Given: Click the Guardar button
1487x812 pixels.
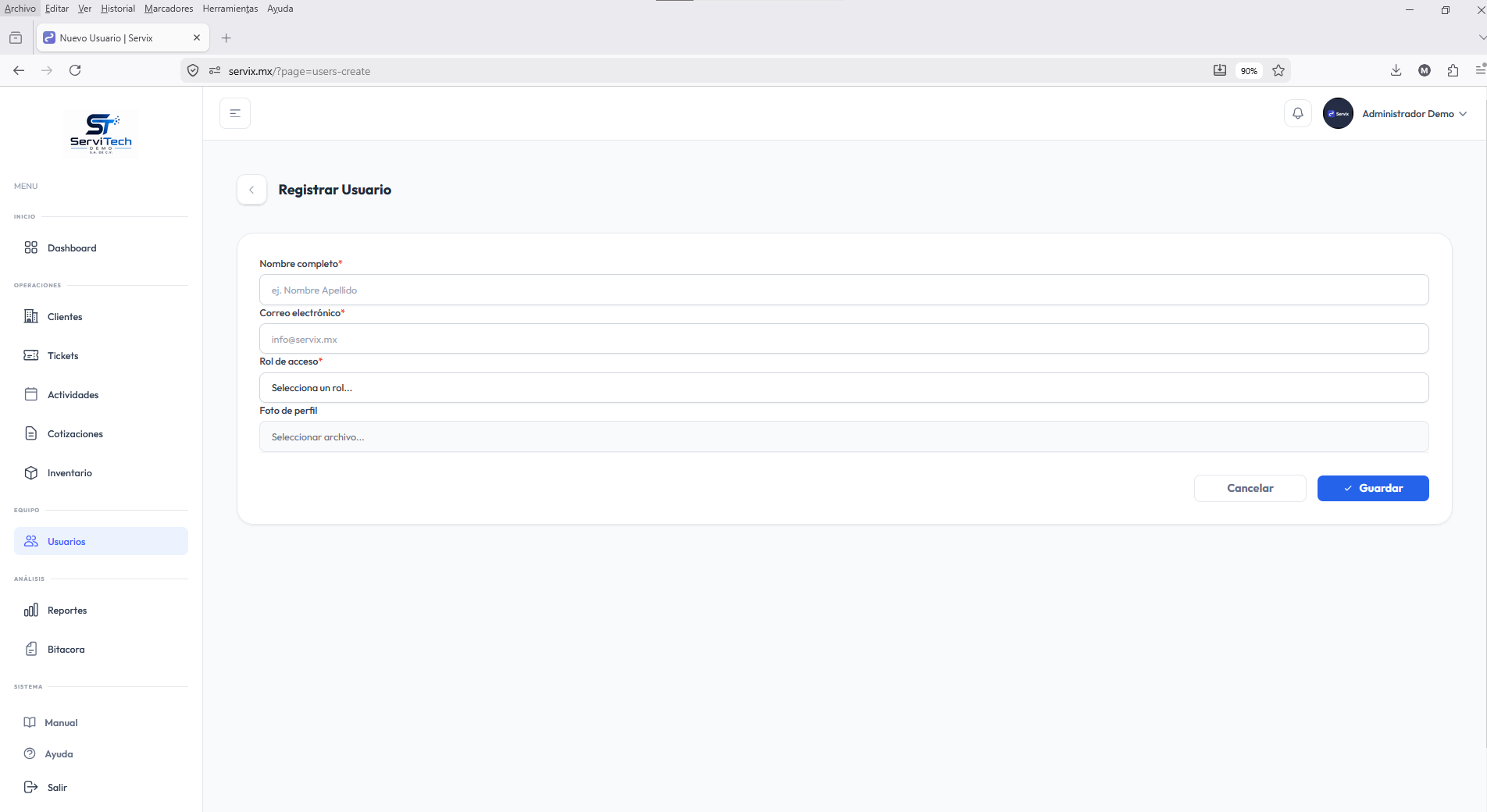Looking at the screenshot, I should point(1373,488).
